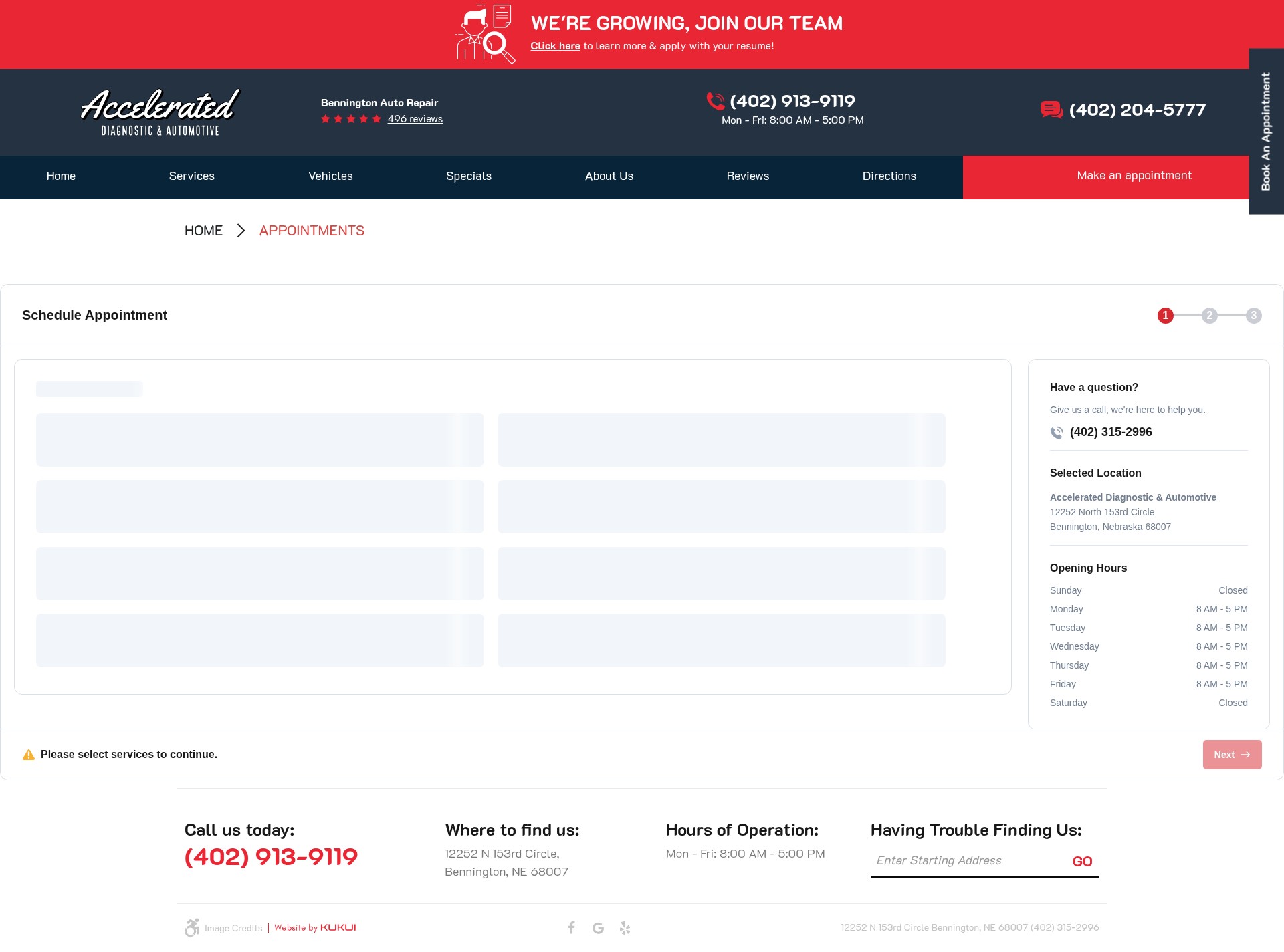Open the Yelp icon in the footer
Viewport: 1284px width, 952px height.
pyautogui.click(x=625, y=928)
